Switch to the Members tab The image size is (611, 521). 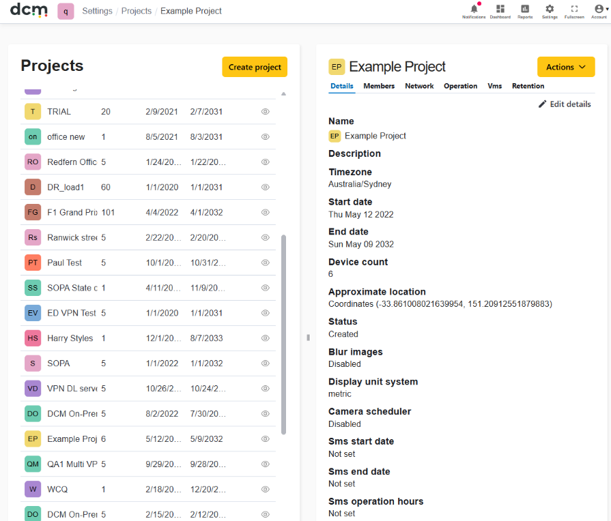click(x=379, y=86)
